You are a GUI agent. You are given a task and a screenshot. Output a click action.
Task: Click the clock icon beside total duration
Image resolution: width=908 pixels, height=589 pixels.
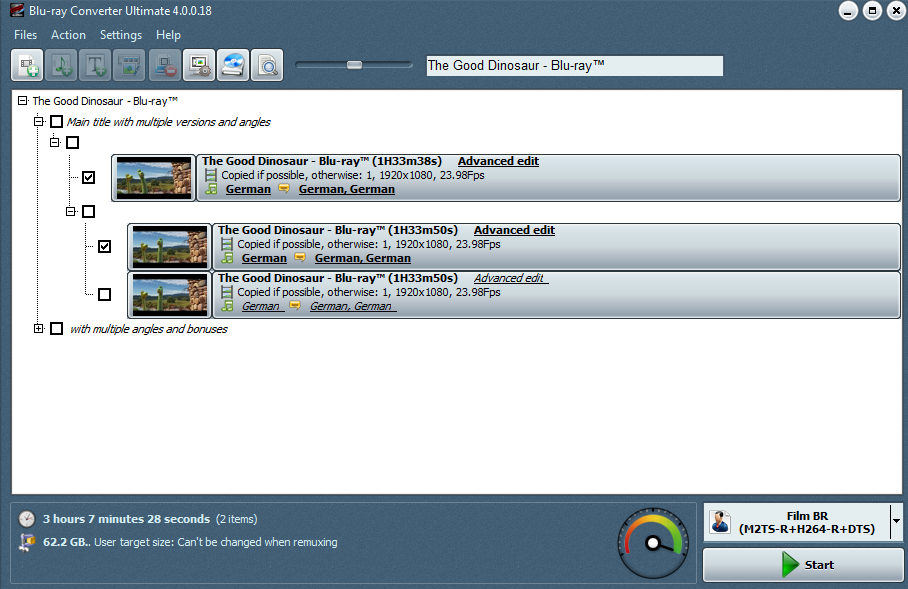[x=27, y=519]
